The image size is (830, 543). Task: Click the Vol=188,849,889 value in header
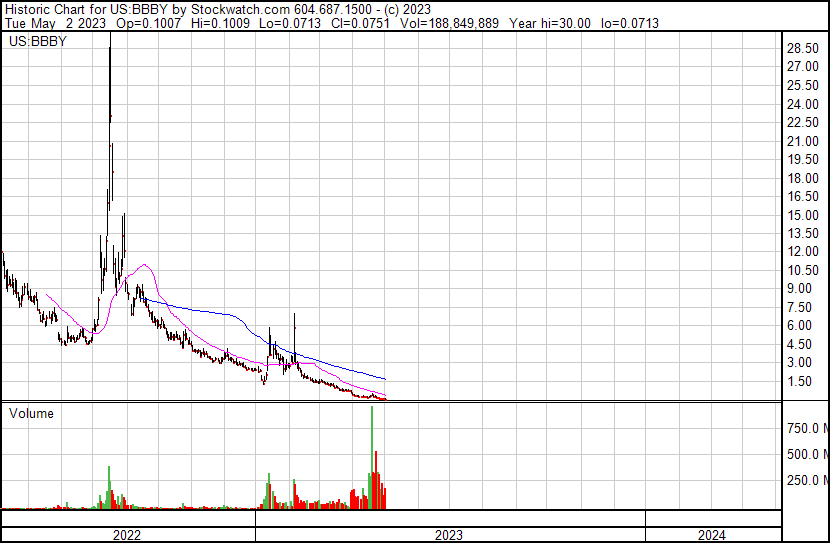[x=449, y=23]
